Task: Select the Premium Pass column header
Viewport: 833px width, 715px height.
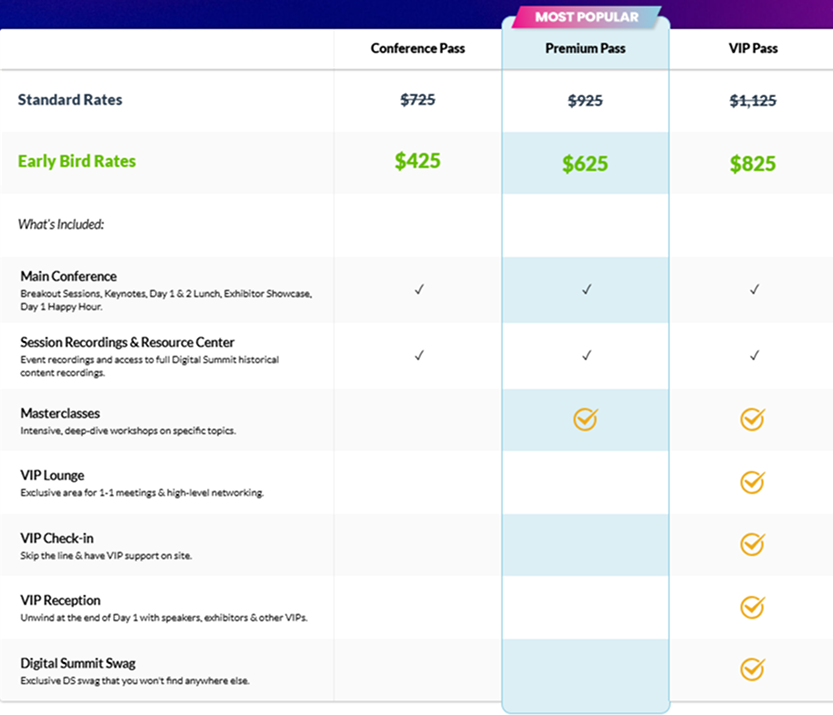Action: coord(585,49)
